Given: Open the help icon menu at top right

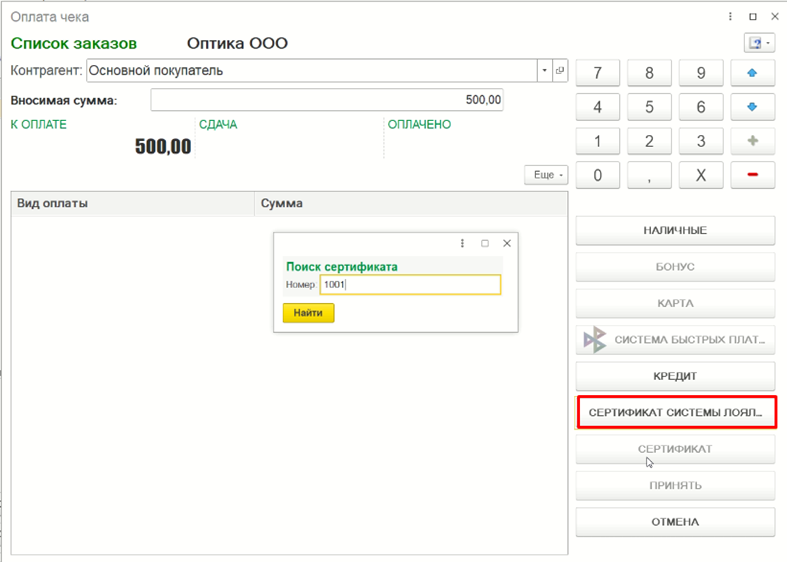Looking at the screenshot, I should click(x=759, y=43).
